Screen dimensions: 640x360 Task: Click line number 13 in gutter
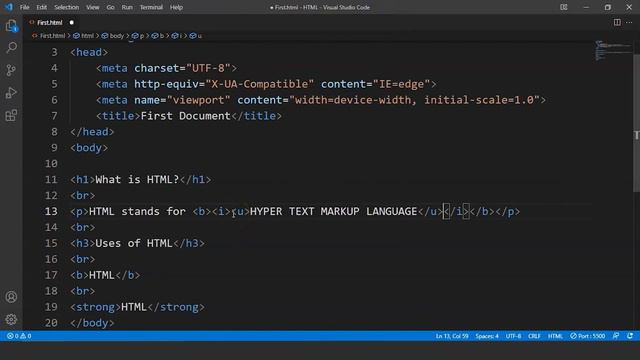51,211
